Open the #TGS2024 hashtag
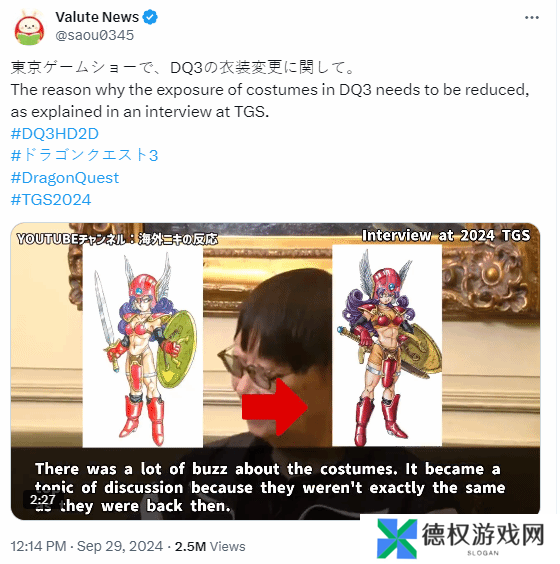Screen dimensions: 560x564 click(51, 200)
